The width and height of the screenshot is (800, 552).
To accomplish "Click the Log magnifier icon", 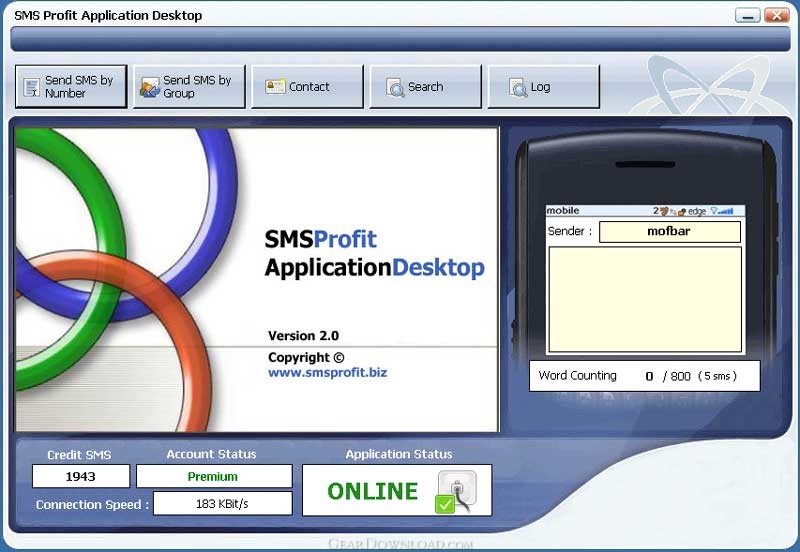I will click(518, 88).
